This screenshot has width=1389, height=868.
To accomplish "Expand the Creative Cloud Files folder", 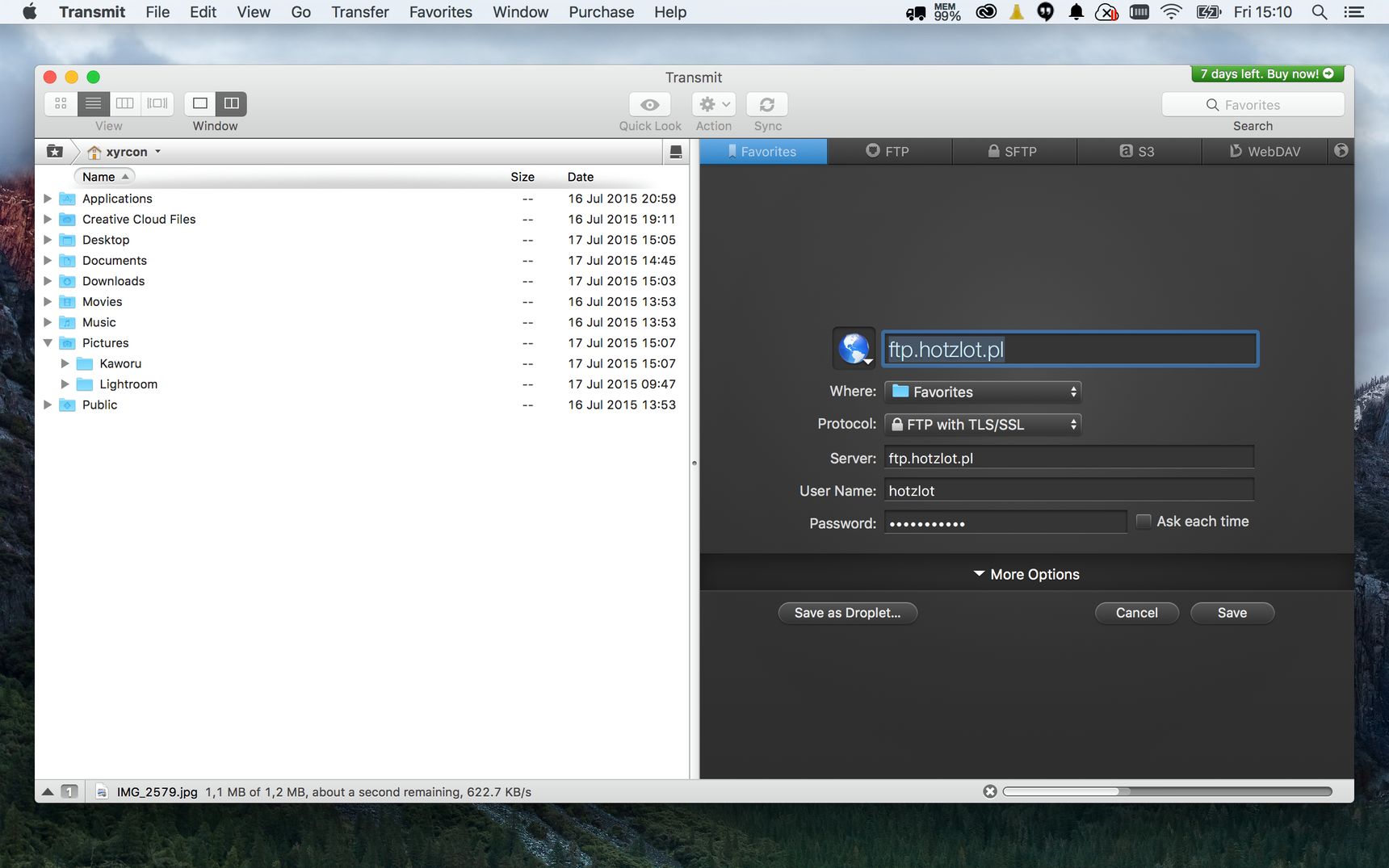I will coord(48,220).
